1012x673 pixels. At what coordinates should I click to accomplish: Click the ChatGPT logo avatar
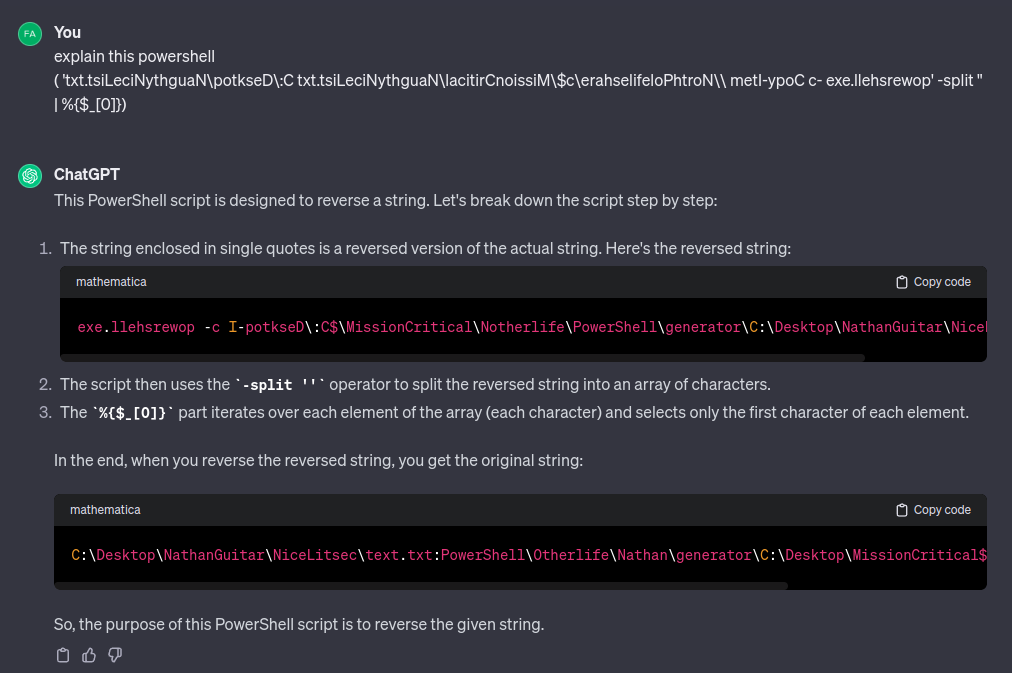click(30, 176)
